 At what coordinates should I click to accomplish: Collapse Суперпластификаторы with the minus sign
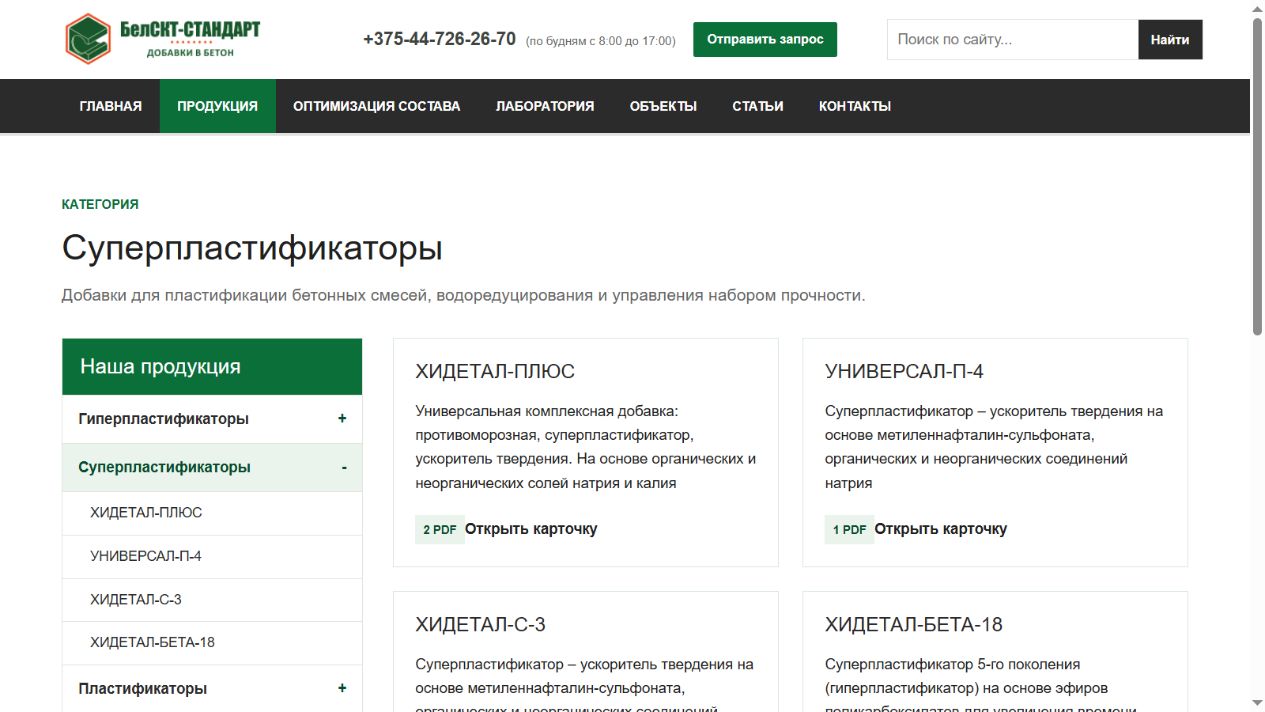click(x=344, y=467)
